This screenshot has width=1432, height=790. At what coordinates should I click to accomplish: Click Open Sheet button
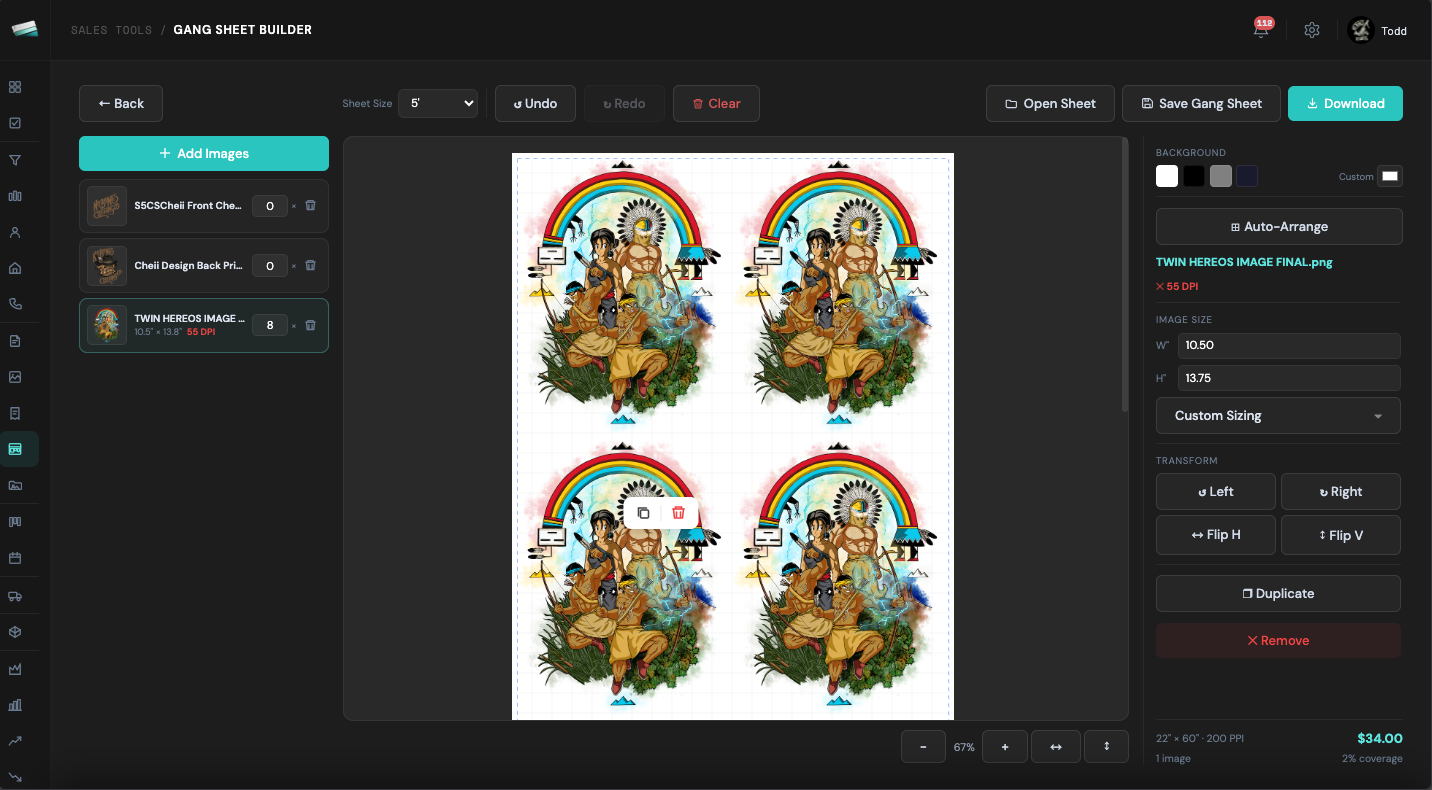point(1050,103)
